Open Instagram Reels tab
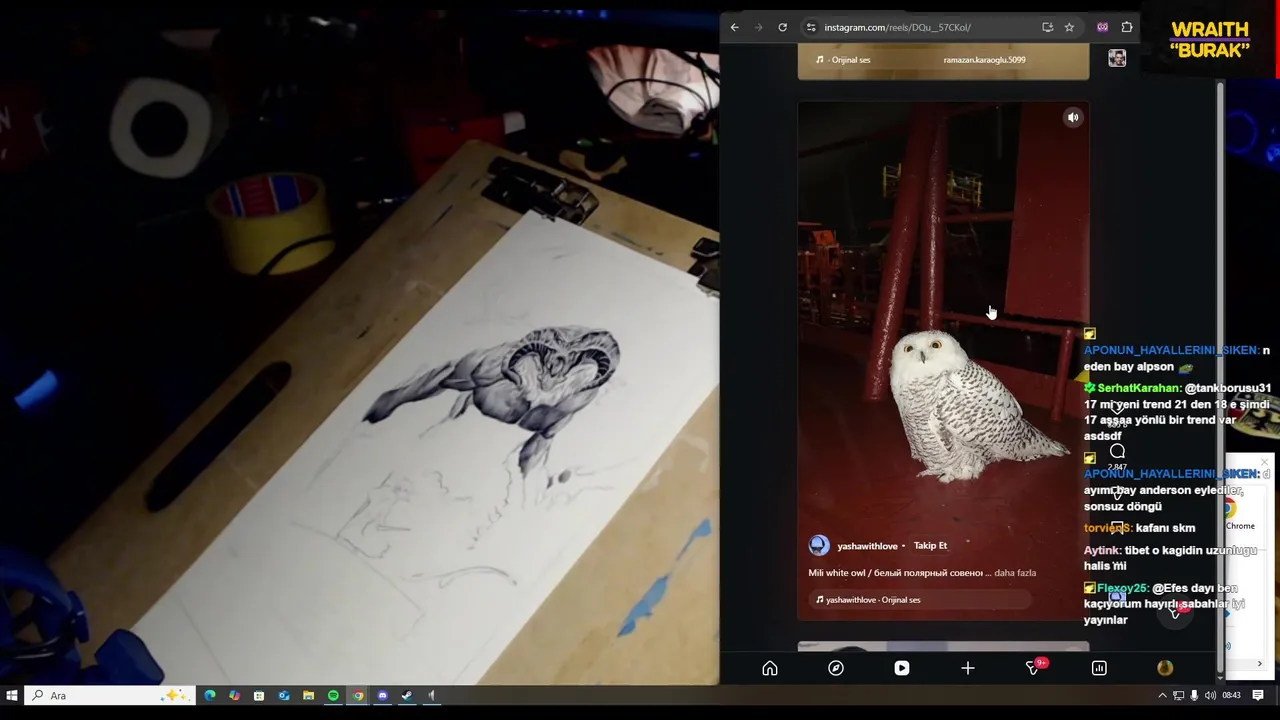 pos(902,668)
